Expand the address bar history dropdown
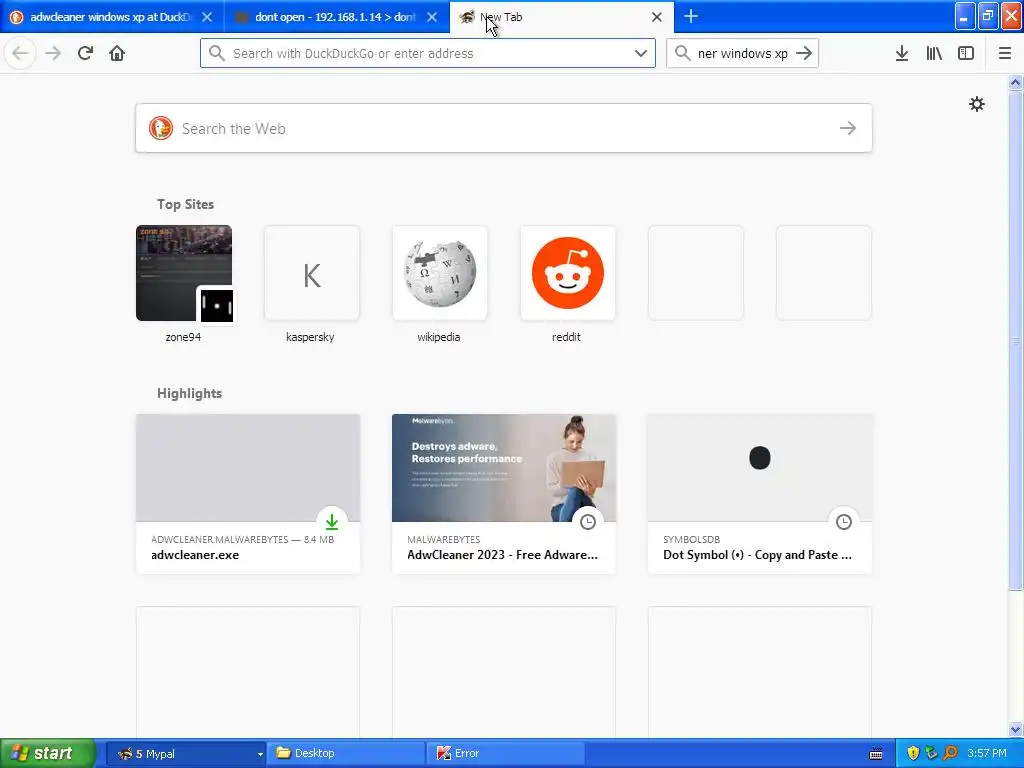 [641, 53]
